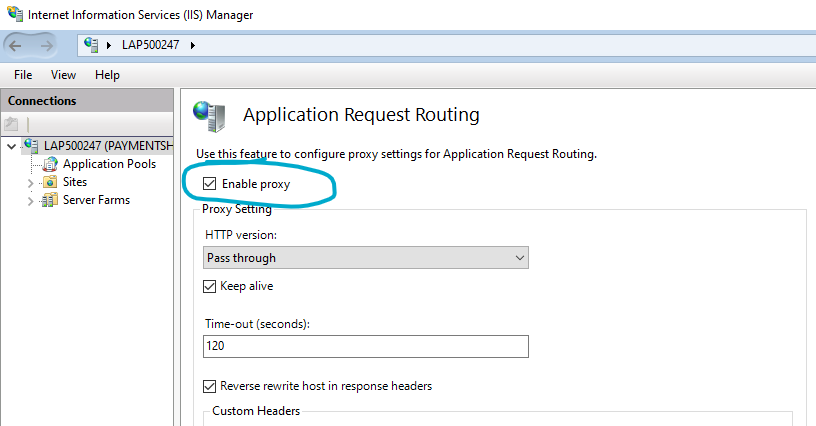This screenshot has height=426, width=816.
Task: Open the Help menu
Action: pos(107,75)
